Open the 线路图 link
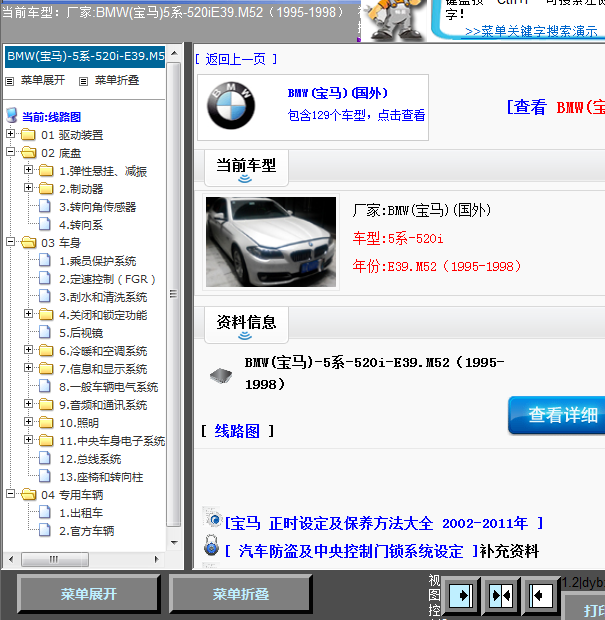 (237, 431)
